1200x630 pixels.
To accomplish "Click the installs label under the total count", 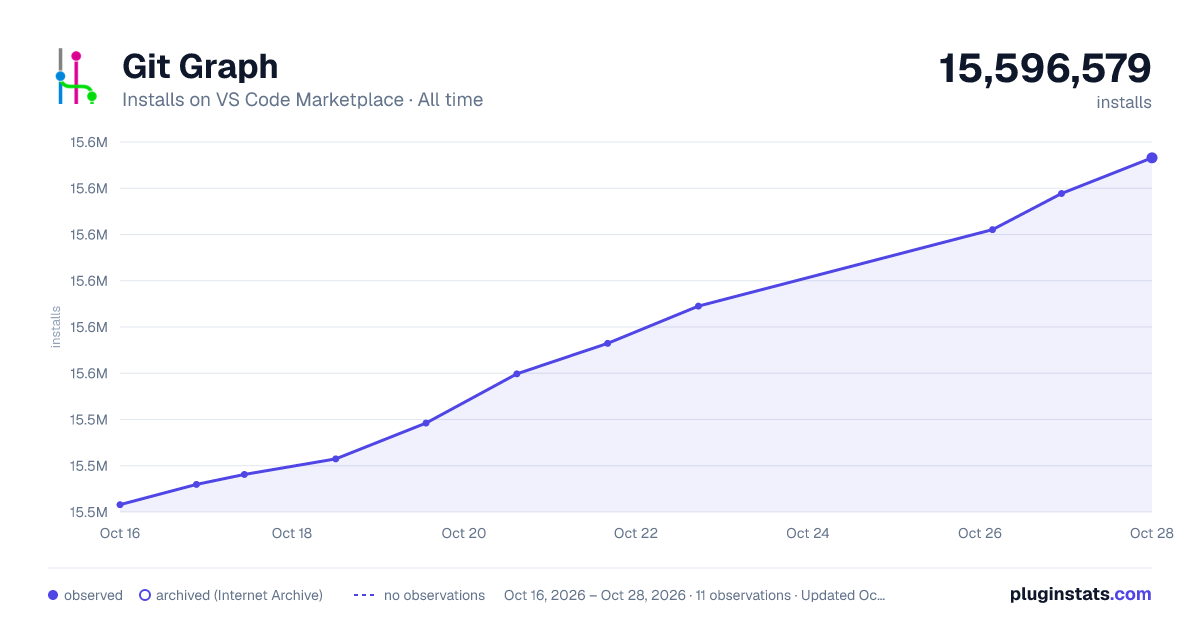I will tap(1124, 102).
